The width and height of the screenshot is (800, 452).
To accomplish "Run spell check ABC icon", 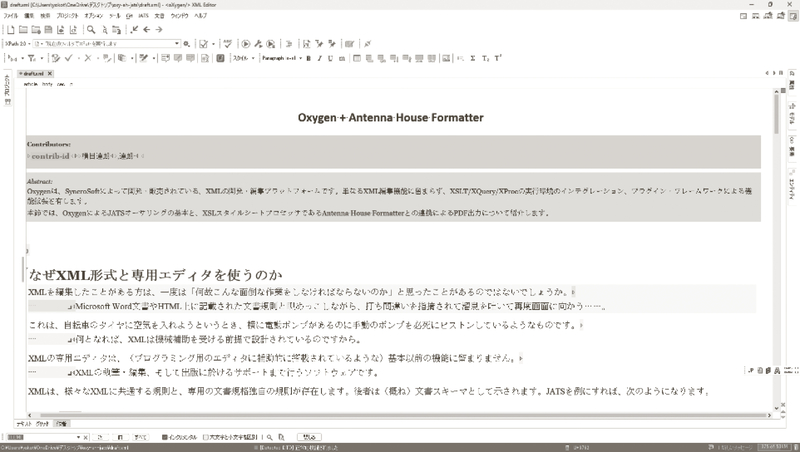I will [228, 44].
